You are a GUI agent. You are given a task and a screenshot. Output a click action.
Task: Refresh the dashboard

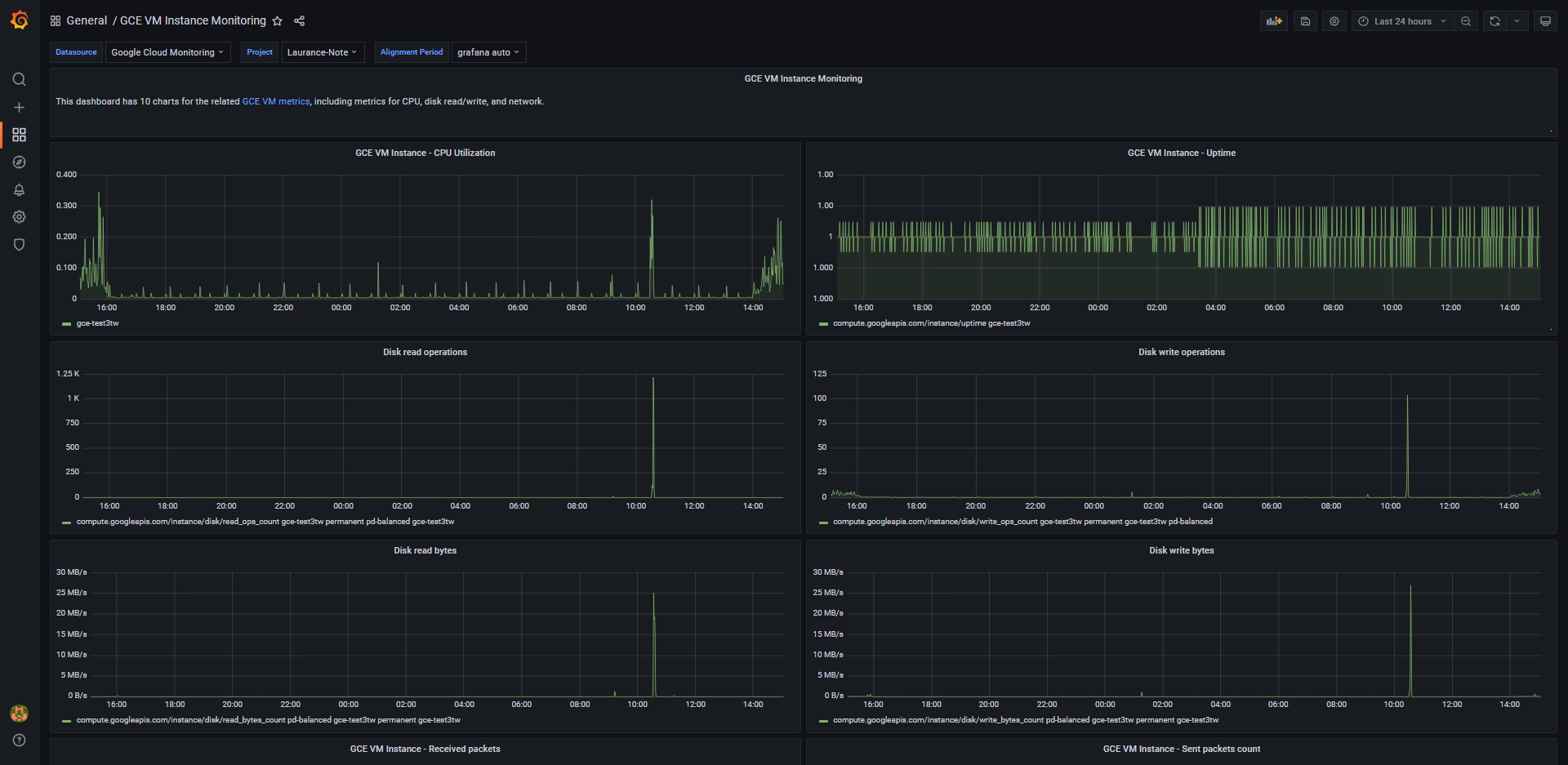coord(1494,21)
